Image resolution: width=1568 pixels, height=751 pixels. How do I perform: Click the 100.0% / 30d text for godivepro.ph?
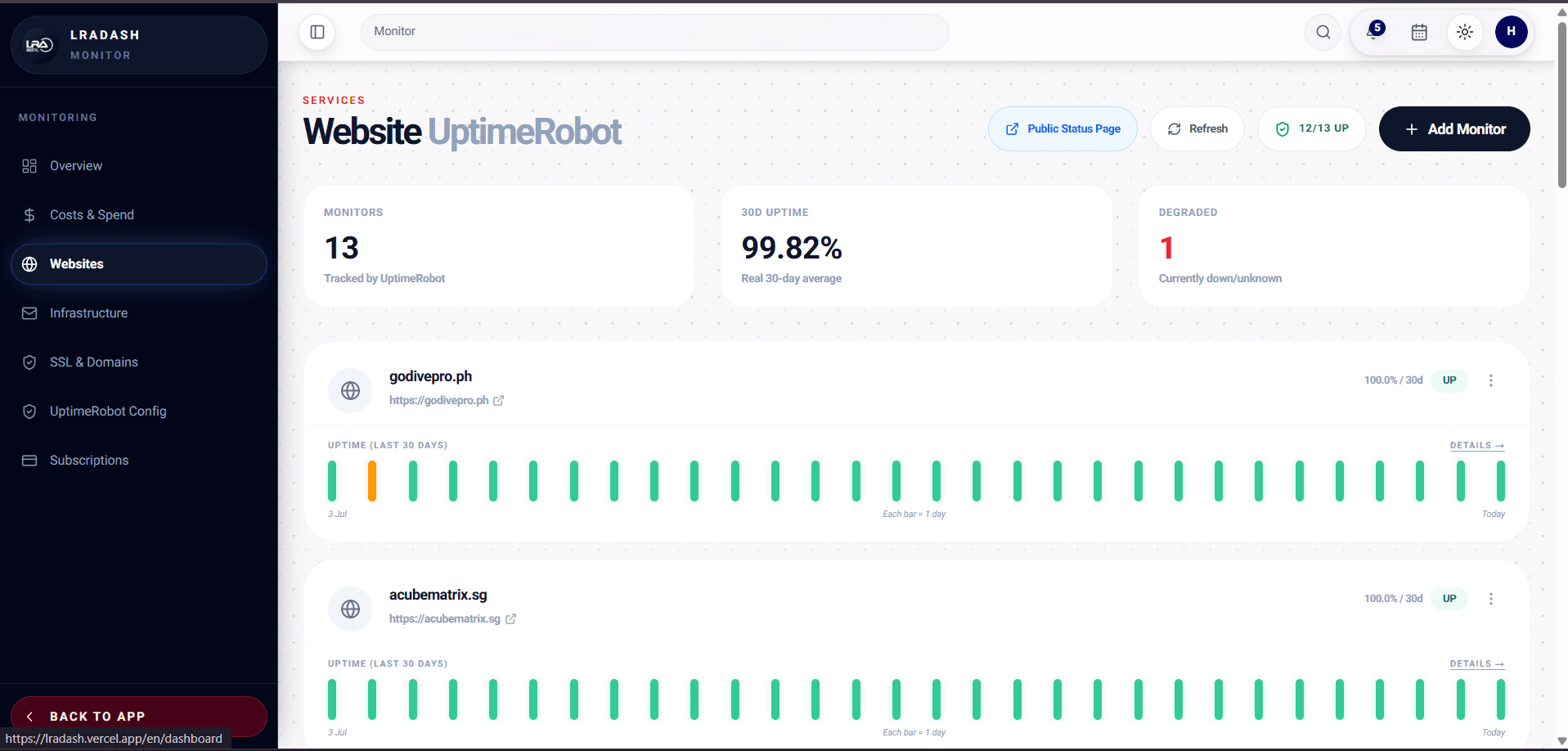point(1394,380)
